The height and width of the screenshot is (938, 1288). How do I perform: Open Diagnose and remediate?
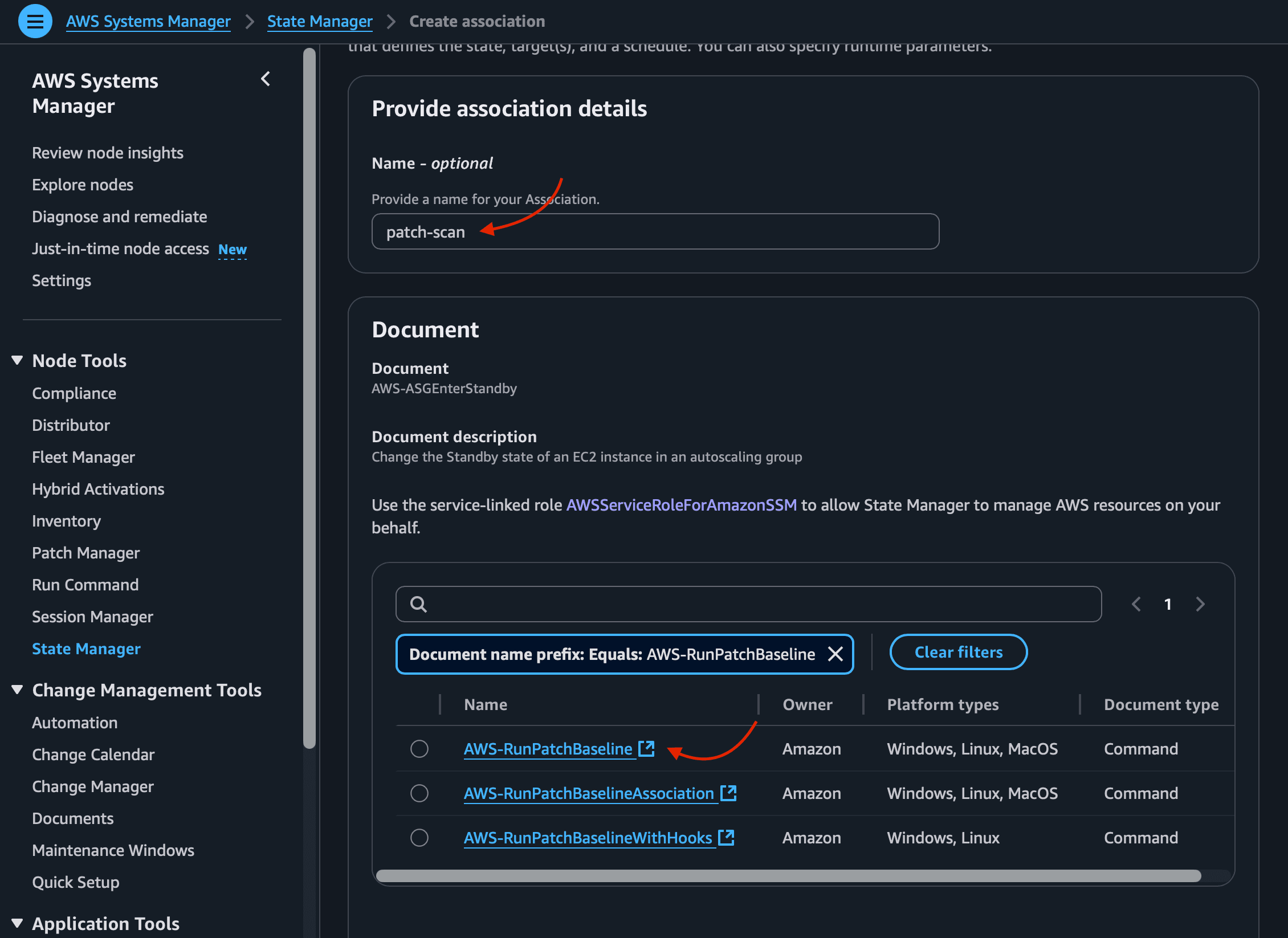tap(120, 217)
